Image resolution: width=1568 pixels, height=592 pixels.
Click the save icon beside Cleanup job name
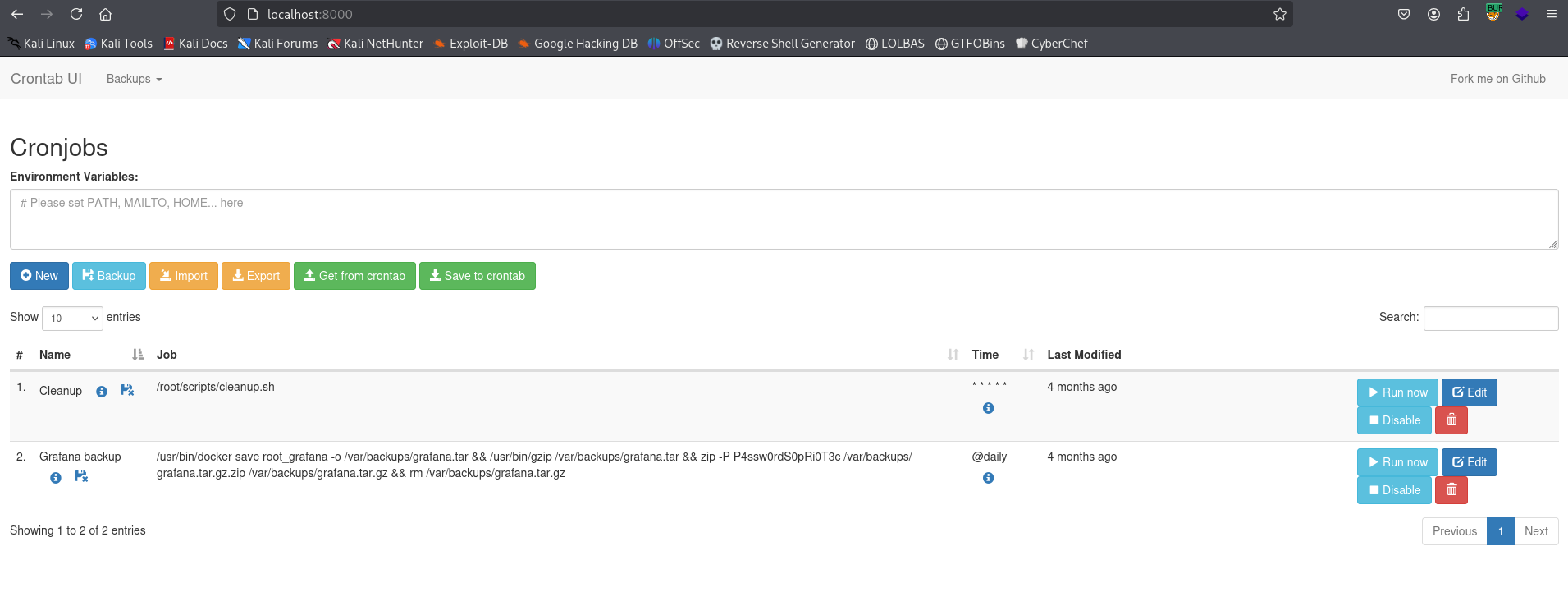[127, 390]
